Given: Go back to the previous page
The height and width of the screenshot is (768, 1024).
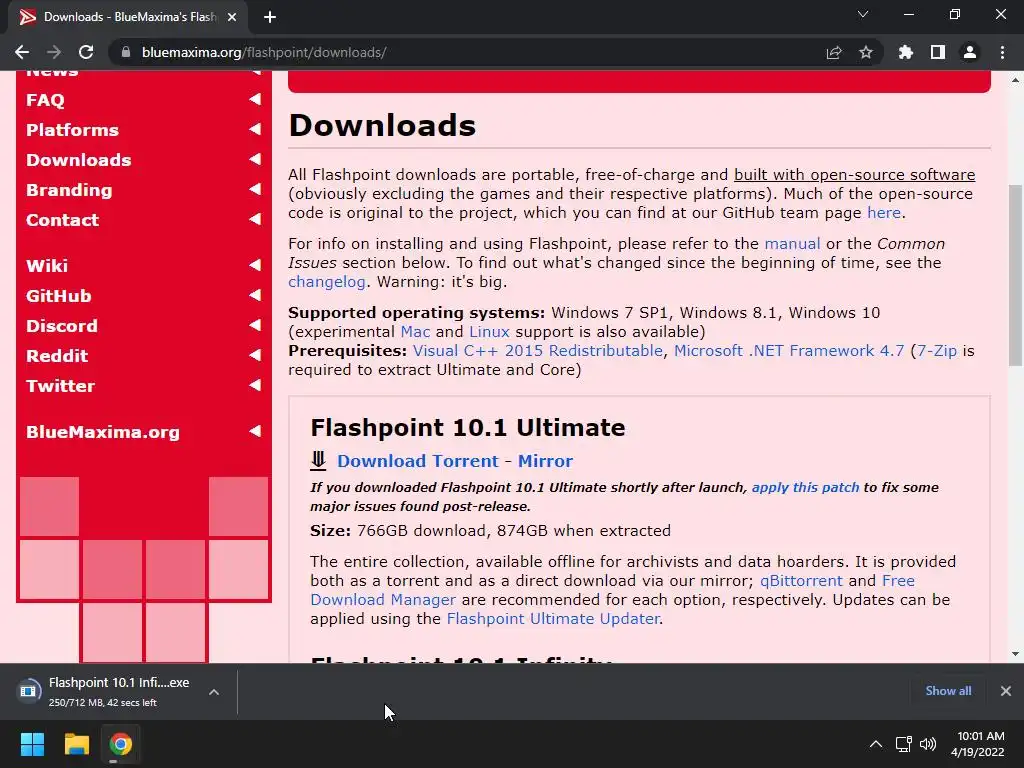Looking at the screenshot, I should click(22, 52).
